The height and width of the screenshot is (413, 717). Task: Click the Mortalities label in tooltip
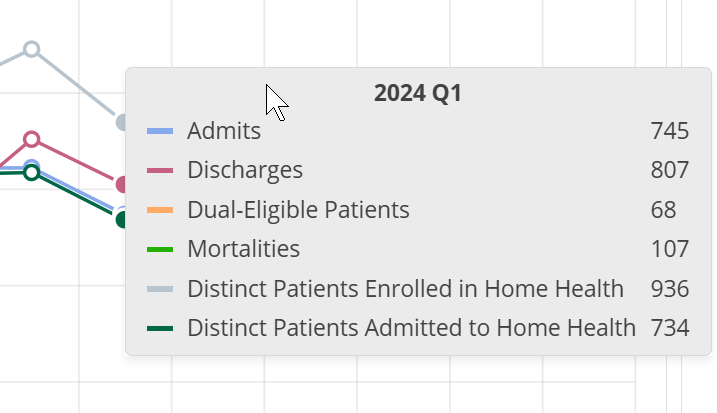[x=243, y=249]
